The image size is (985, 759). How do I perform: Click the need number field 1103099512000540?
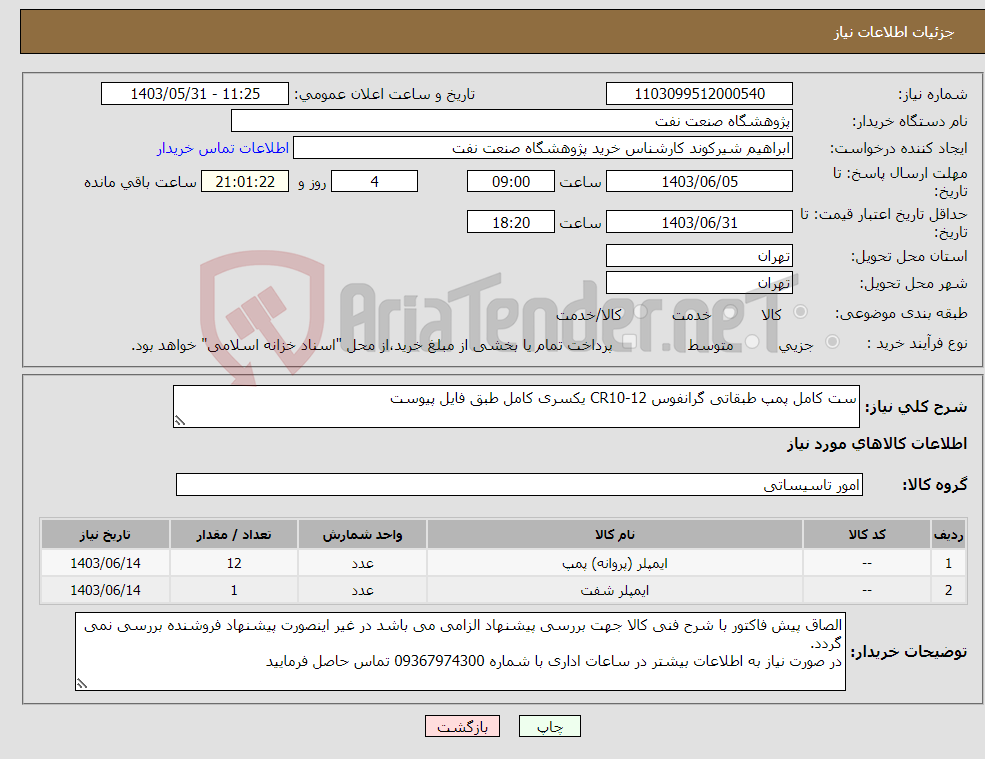click(x=699, y=94)
